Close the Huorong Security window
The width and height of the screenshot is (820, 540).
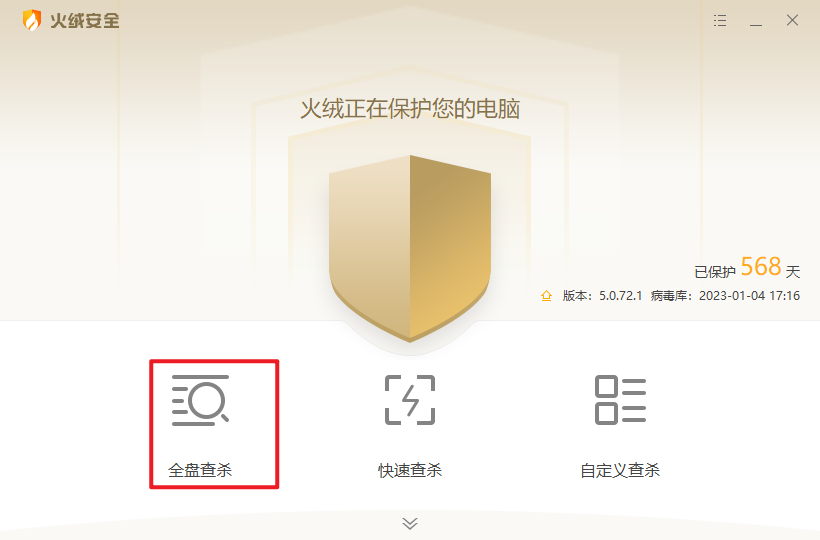[792, 20]
